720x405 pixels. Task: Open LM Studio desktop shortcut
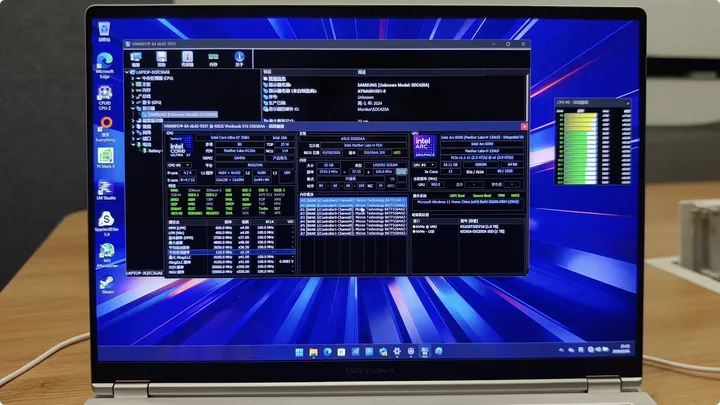(x=106, y=190)
